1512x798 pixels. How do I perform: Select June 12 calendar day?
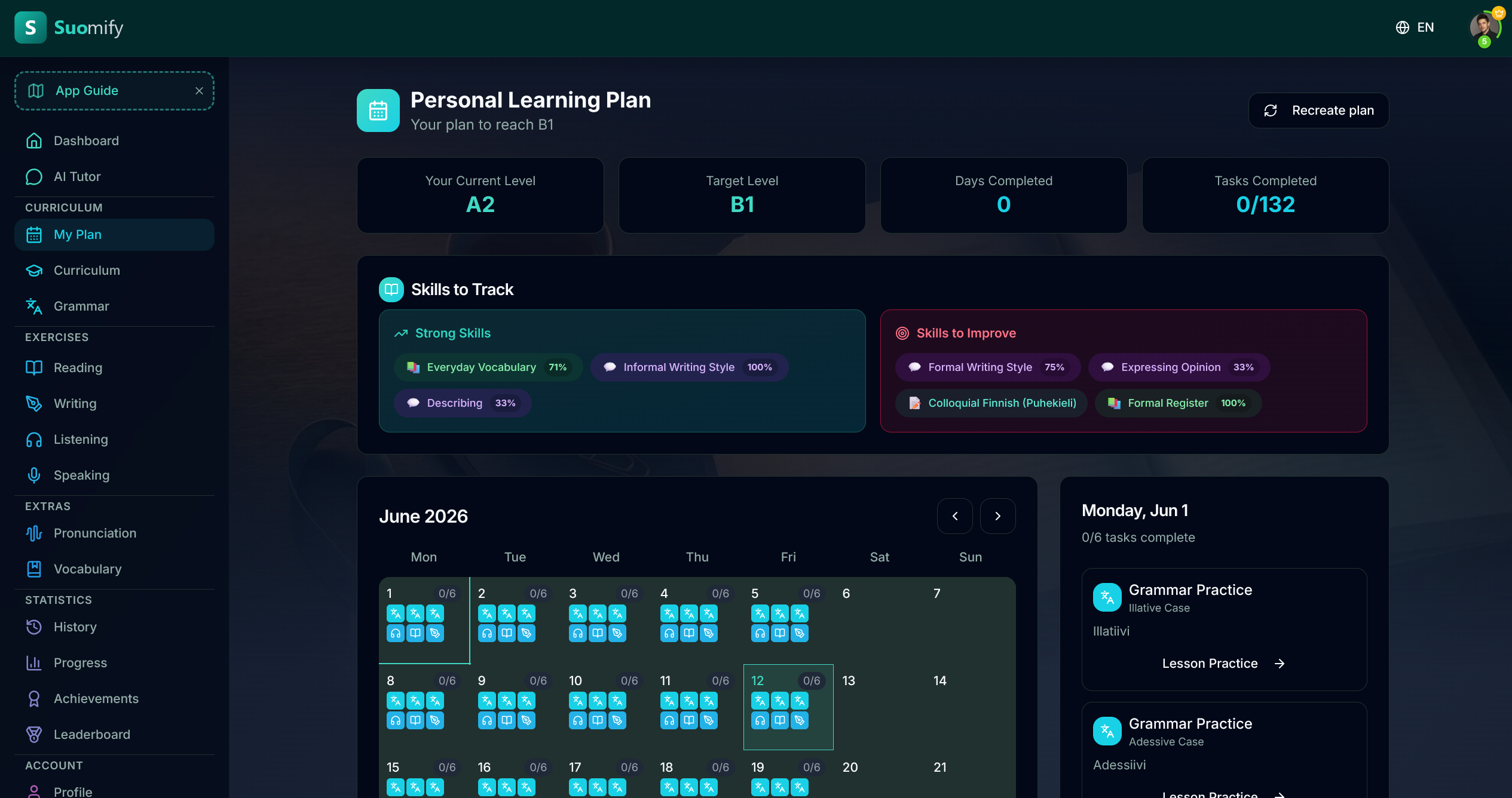tap(788, 707)
